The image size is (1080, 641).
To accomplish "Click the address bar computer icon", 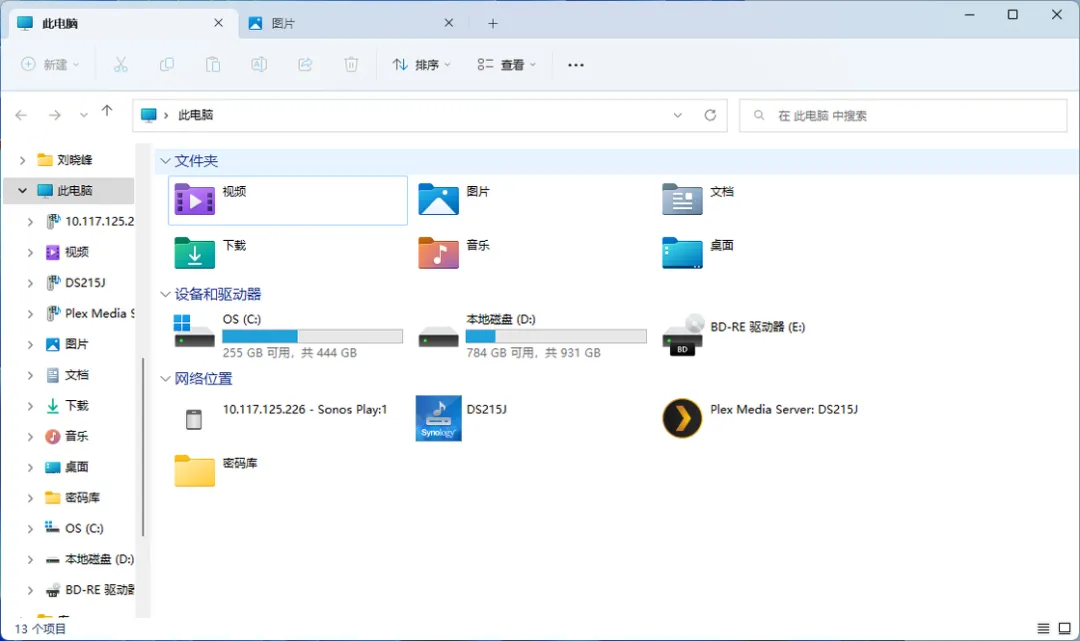I will (149, 115).
